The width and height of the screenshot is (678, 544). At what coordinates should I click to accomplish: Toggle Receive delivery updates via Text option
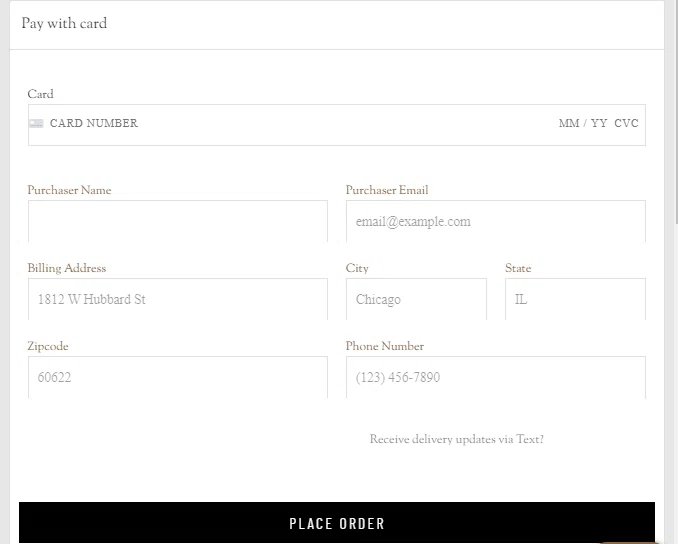456,440
